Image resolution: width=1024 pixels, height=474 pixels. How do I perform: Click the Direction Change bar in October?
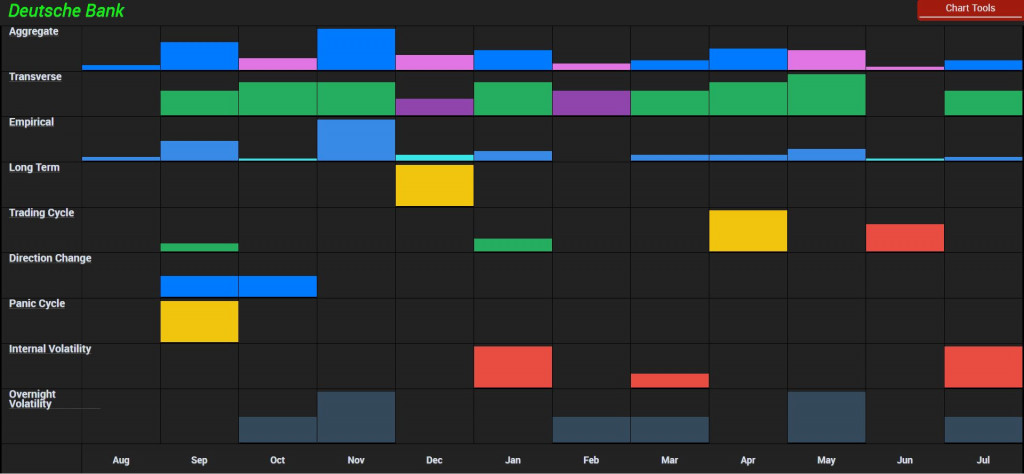click(x=278, y=287)
